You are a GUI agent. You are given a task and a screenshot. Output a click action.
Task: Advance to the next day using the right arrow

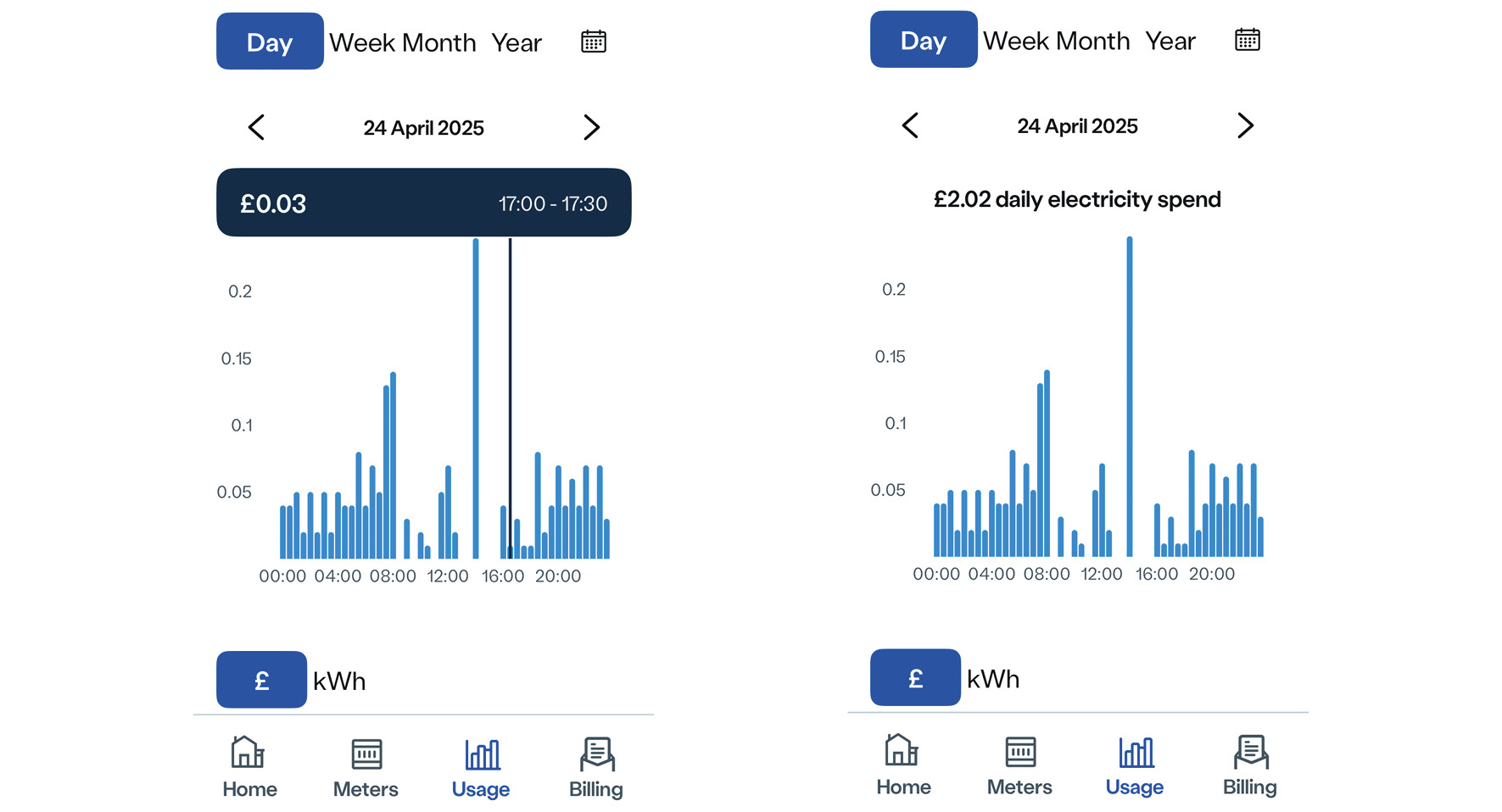tap(592, 127)
